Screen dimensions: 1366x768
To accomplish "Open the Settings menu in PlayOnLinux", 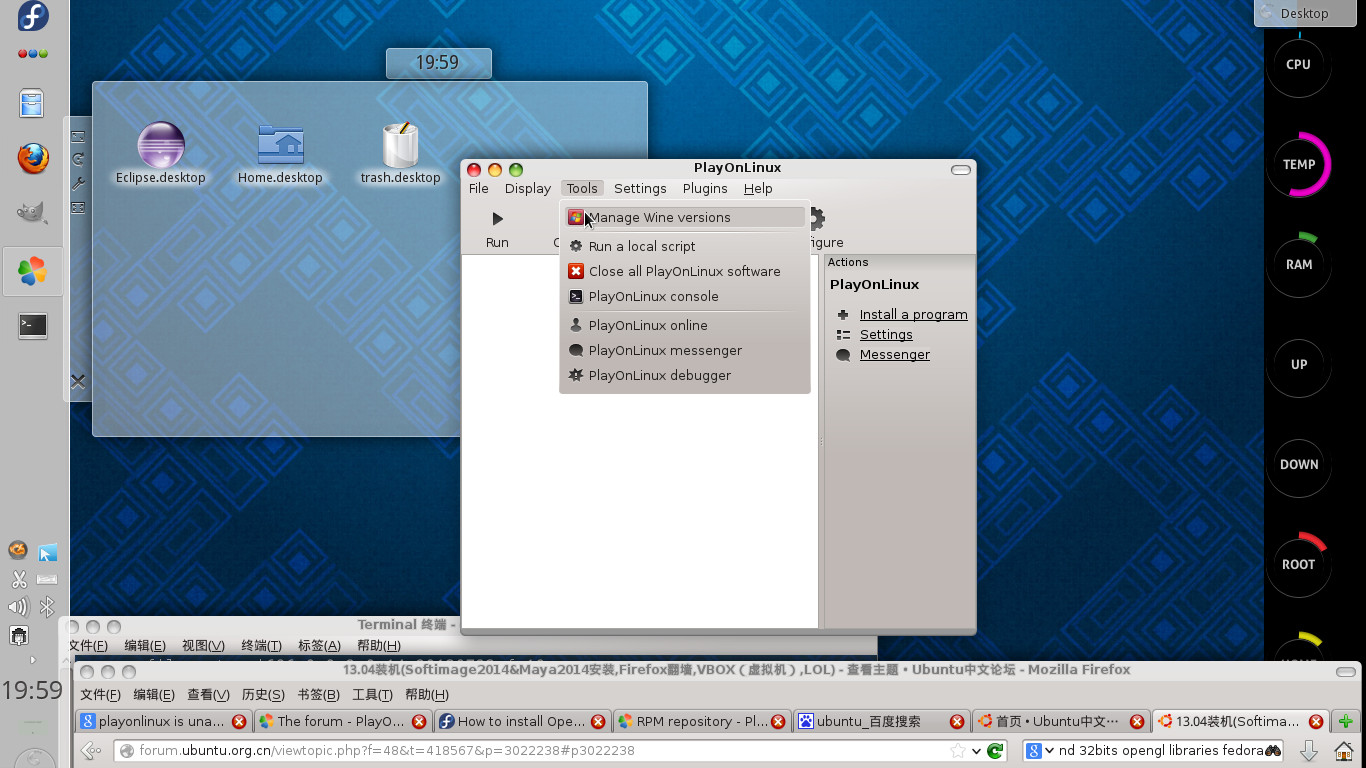I will pos(640,188).
